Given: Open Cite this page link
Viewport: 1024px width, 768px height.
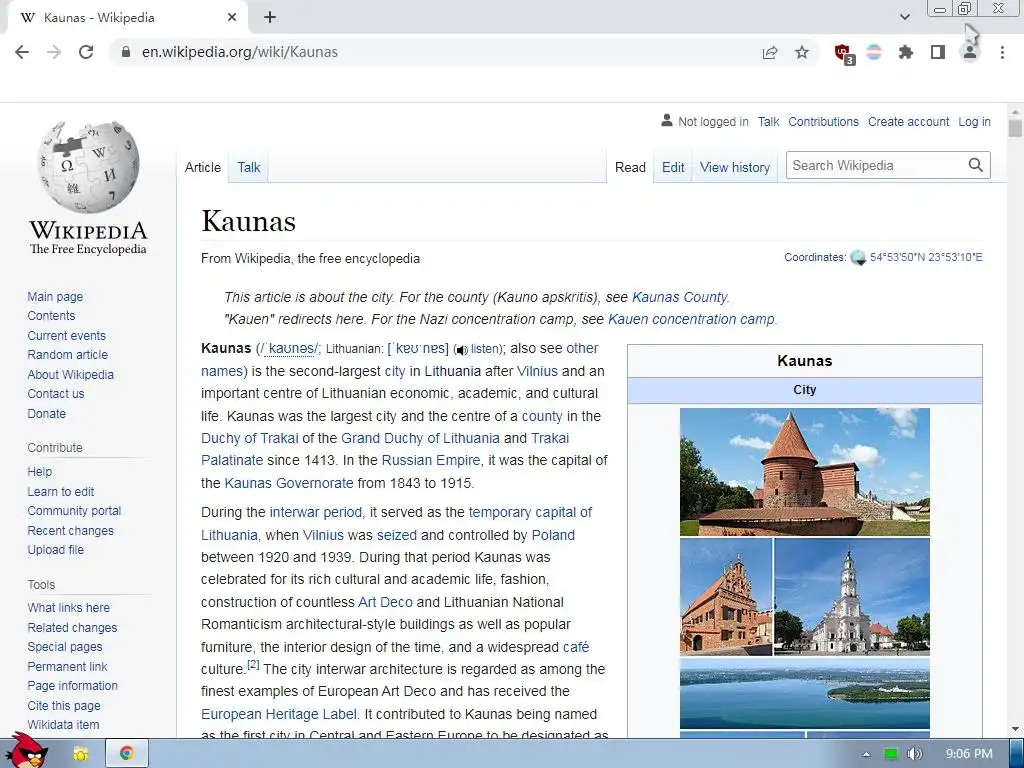Looking at the screenshot, I should pos(64,705).
